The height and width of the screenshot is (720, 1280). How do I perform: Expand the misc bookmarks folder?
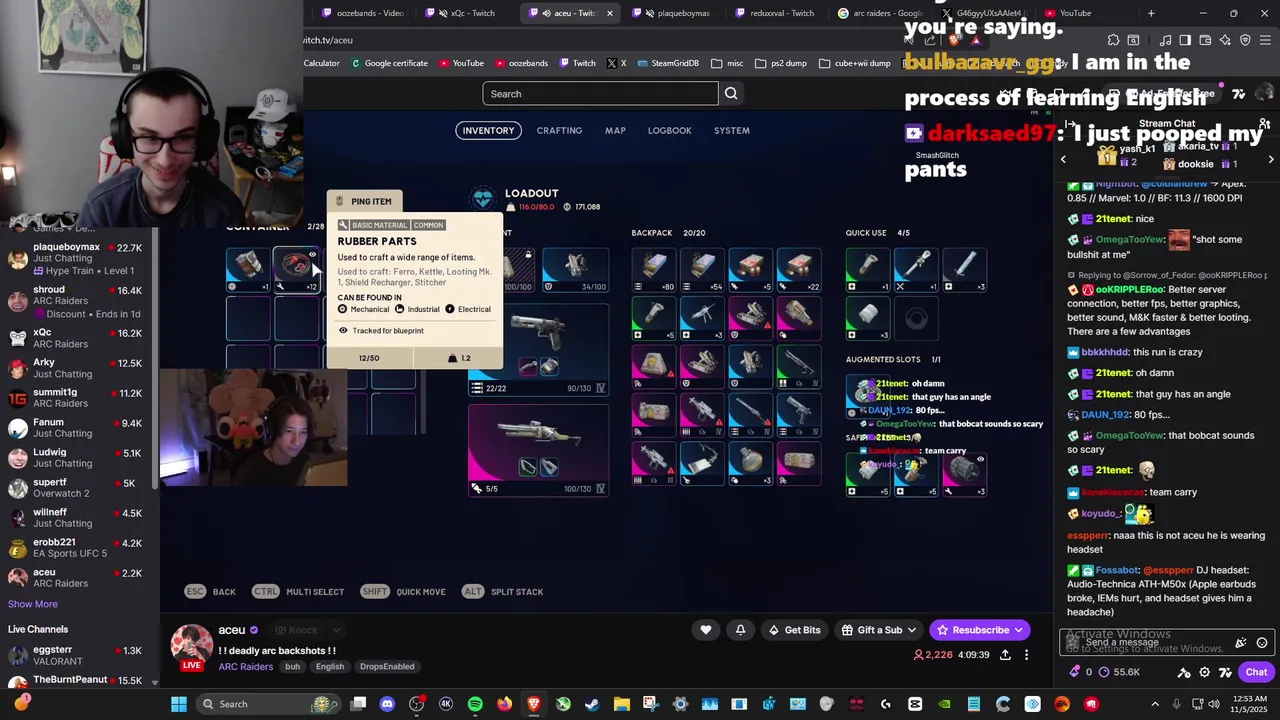coord(727,63)
